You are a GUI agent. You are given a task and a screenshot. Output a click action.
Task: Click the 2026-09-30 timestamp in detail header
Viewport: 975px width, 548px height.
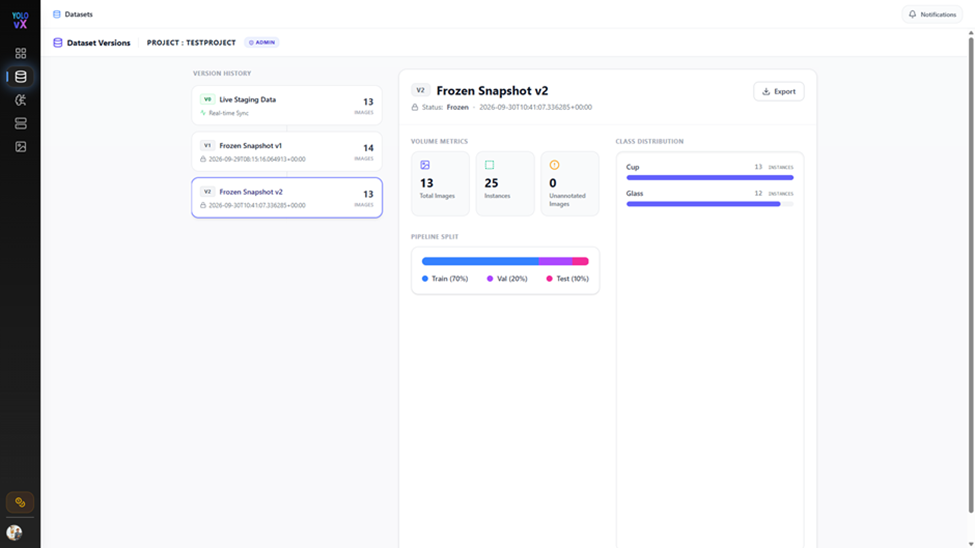pos(535,107)
